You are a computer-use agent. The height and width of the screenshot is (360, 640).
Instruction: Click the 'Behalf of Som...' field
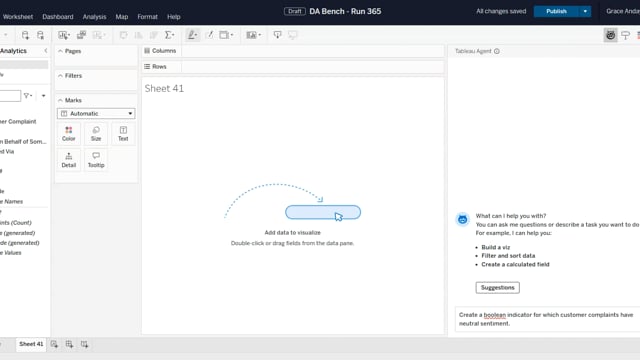(x=23, y=142)
